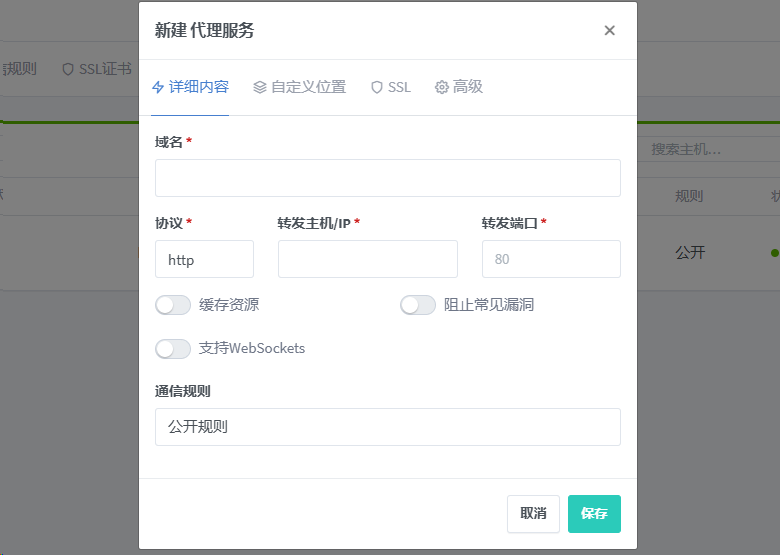
Task: Click the green status dot in the host row
Action: (x=774, y=253)
